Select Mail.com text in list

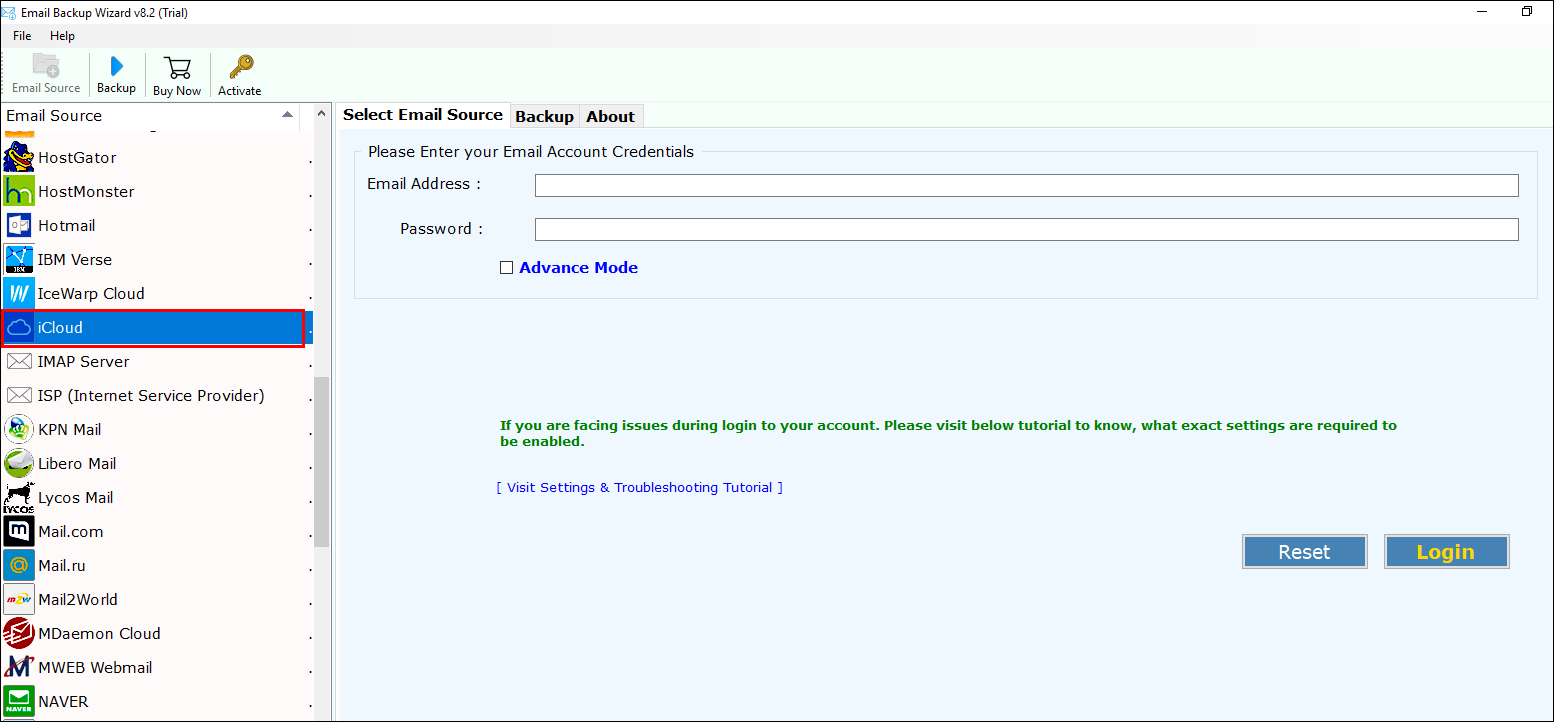click(x=71, y=532)
